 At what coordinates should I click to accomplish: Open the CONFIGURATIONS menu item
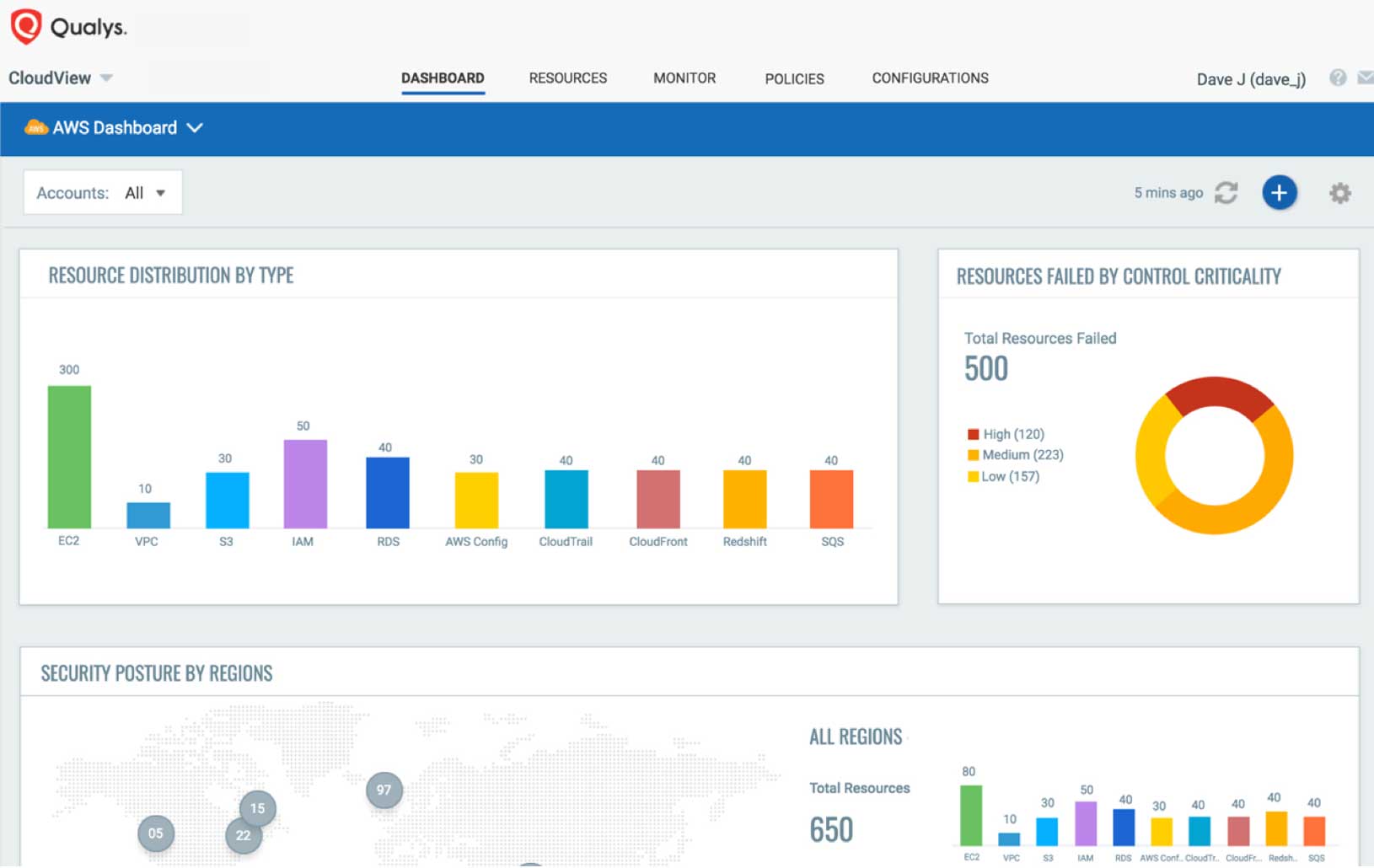point(930,78)
